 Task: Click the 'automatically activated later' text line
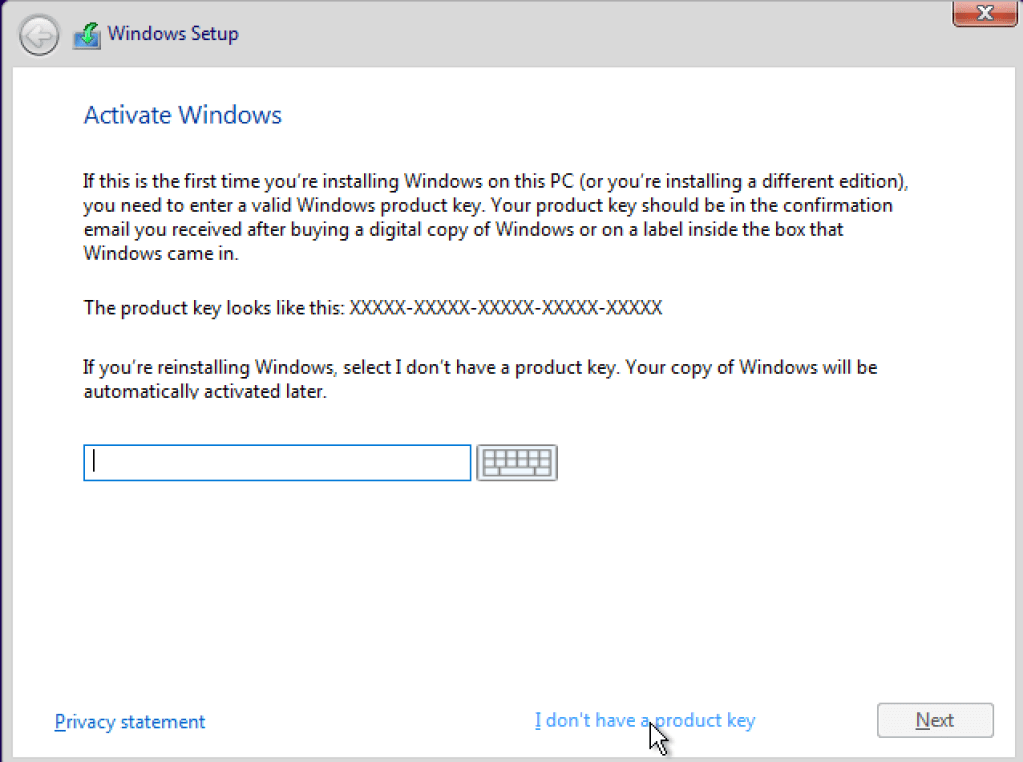[205, 393]
